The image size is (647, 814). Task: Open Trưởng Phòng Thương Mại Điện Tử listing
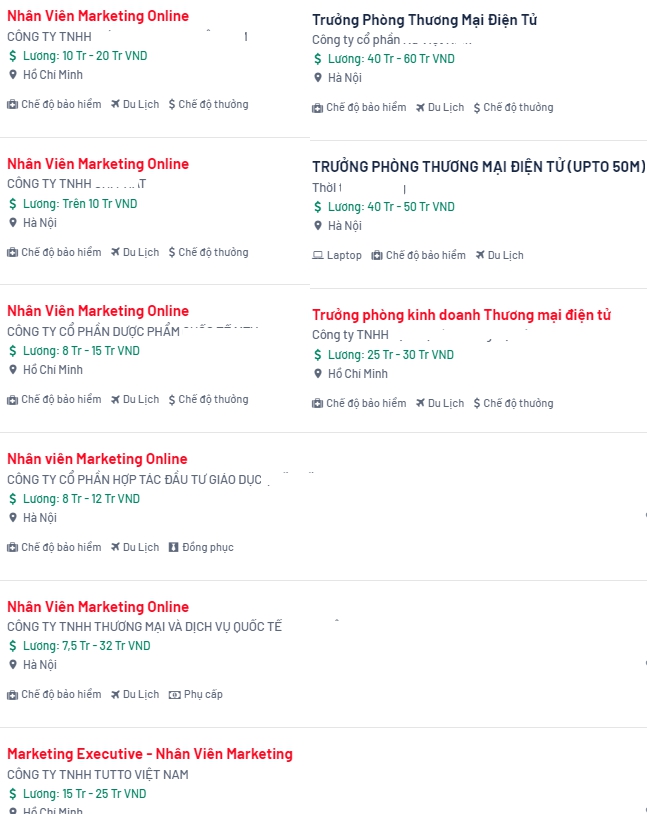point(424,19)
